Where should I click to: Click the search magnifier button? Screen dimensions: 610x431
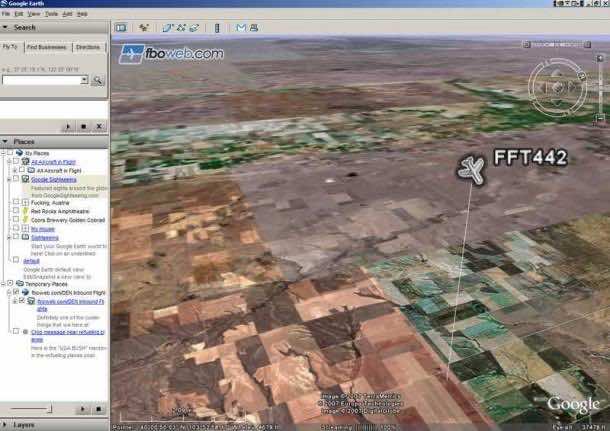[98, 80]
